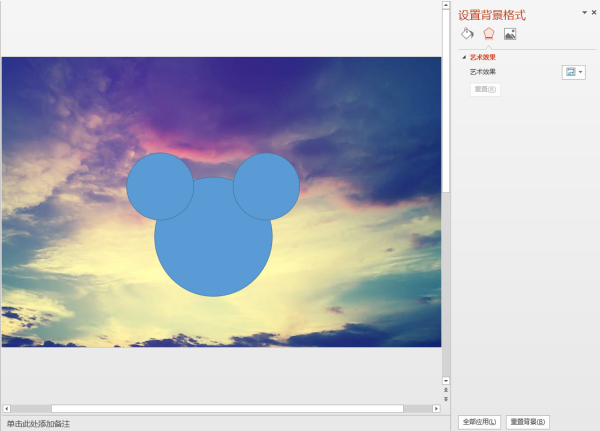
Task: Click the 艺术效果 option label beside the dropdown
Action: (x=483, y=72)
